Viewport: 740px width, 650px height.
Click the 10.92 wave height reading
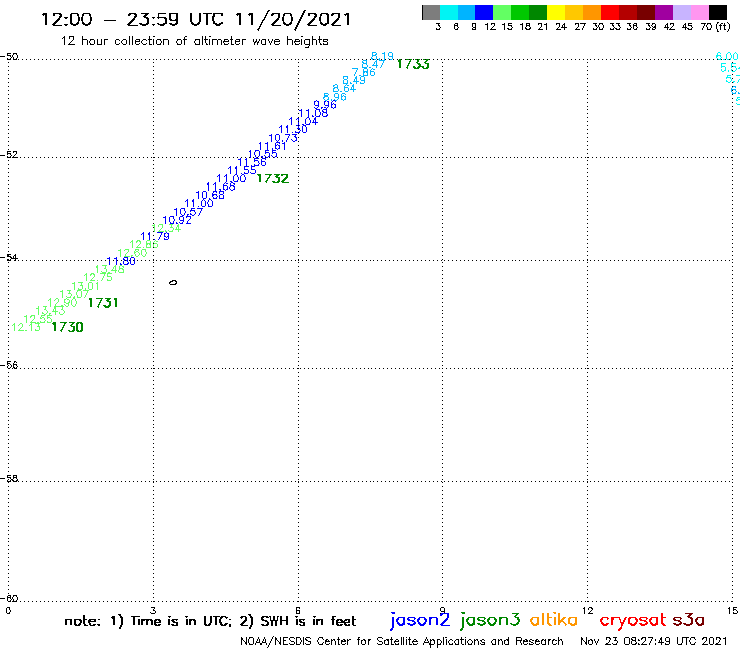177,220
